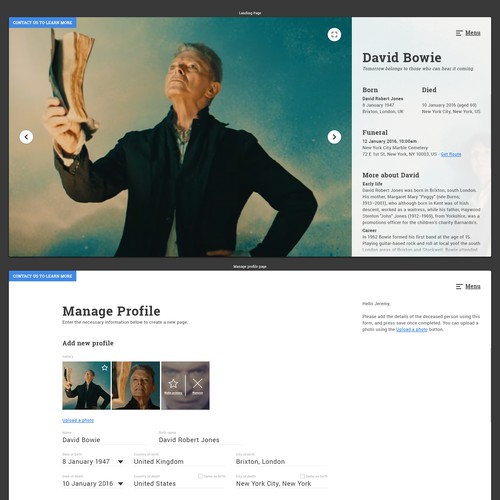The height and width of the screenshot is (500, 500).
Task: Open the Date of death dropdown arrow
Action: coord(121,484)
